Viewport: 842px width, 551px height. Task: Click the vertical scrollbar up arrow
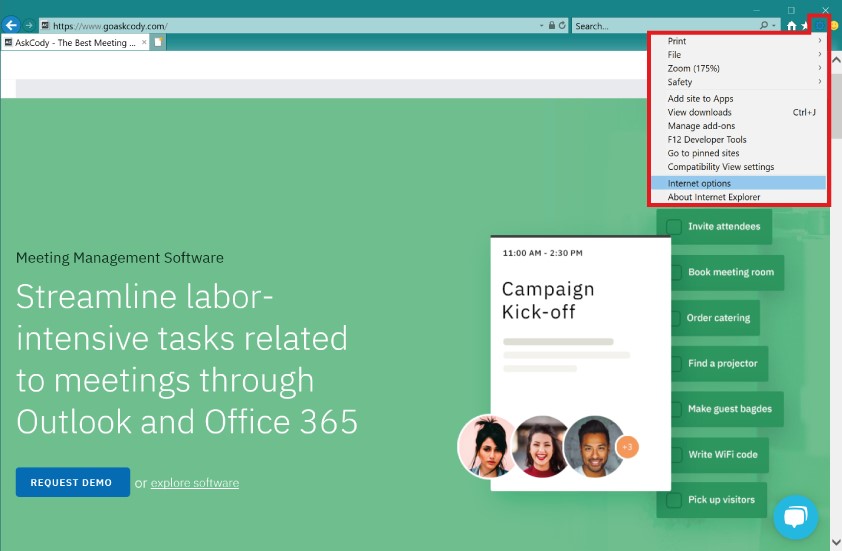click(836, 60)
